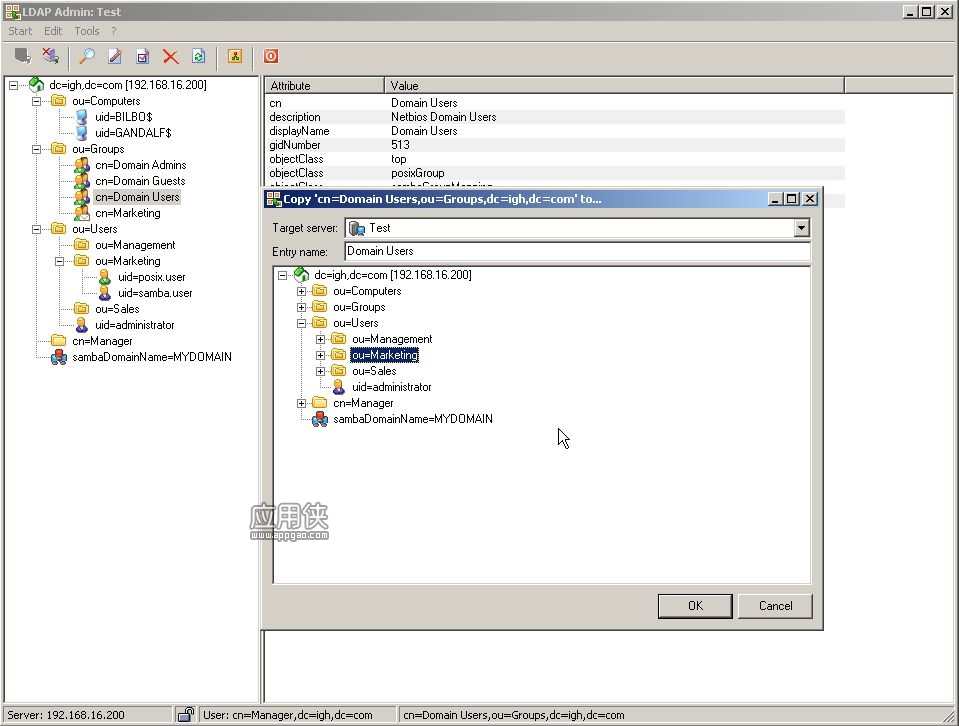
Task: Delete entry using the red X icon
Action: pos(171,57)
